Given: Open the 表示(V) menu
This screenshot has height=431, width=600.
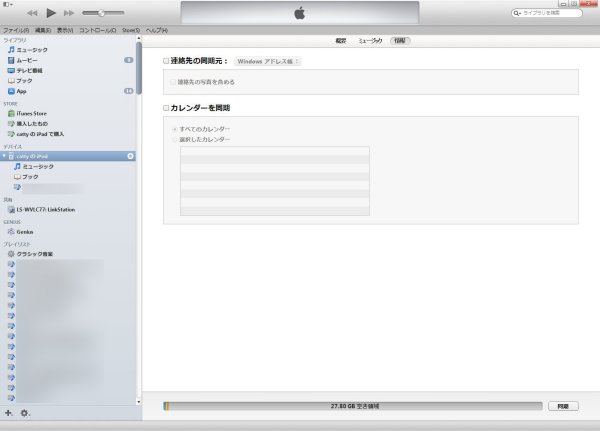Looking at the screenshot, I should point(65,30).
